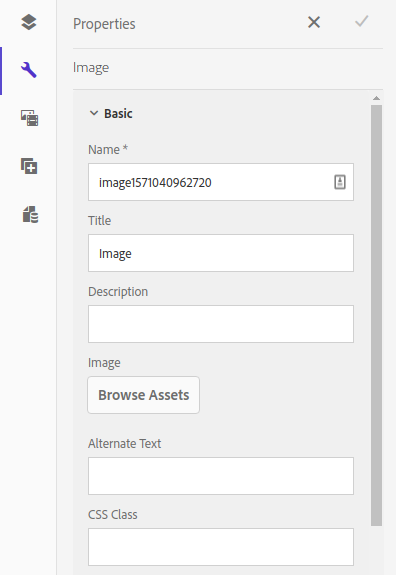The image size is (396, 575).
Task: Click the vertical scrollbar thumb
Action: pyautogui.click(x=376, y=315)
